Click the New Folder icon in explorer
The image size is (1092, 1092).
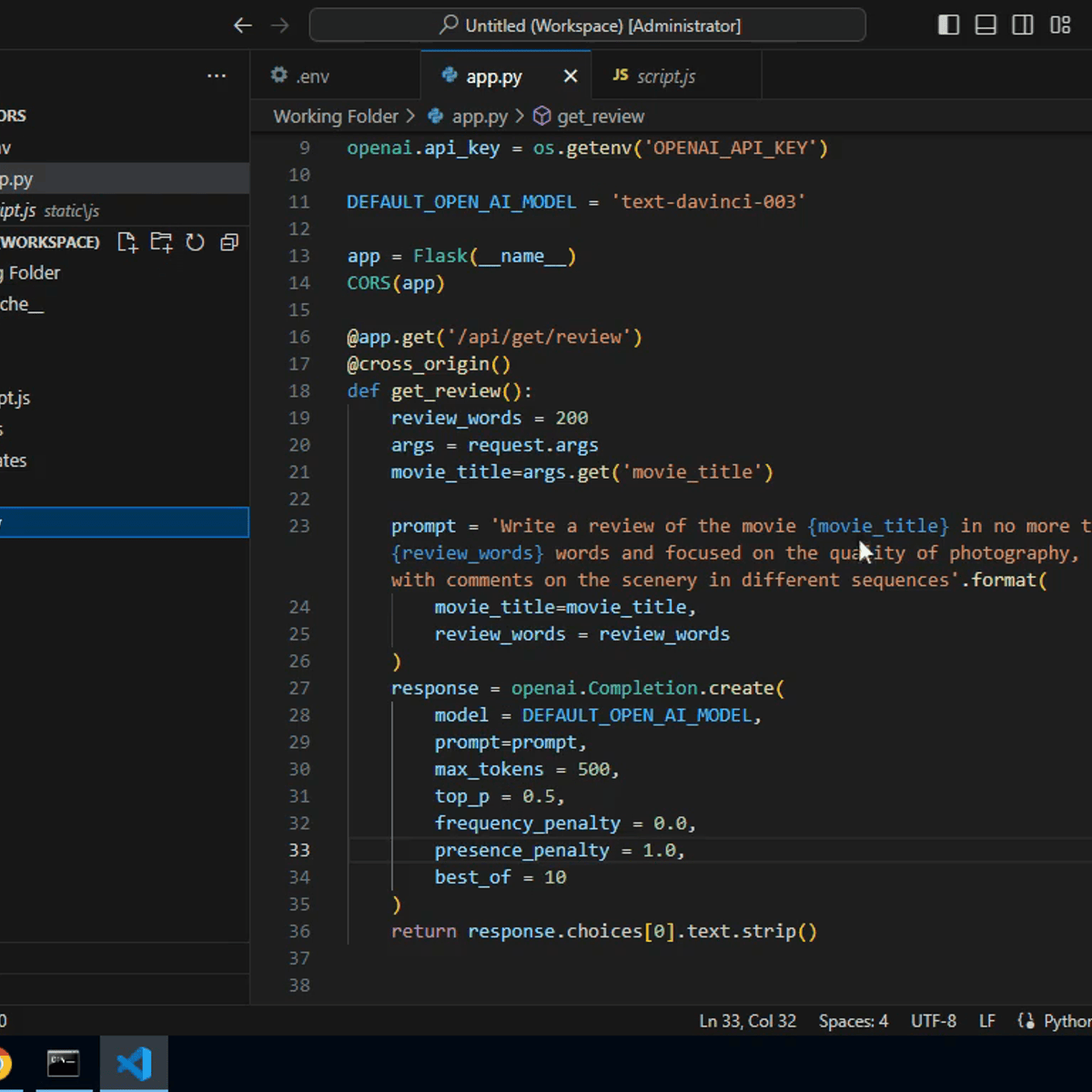[x=161, y=242]
